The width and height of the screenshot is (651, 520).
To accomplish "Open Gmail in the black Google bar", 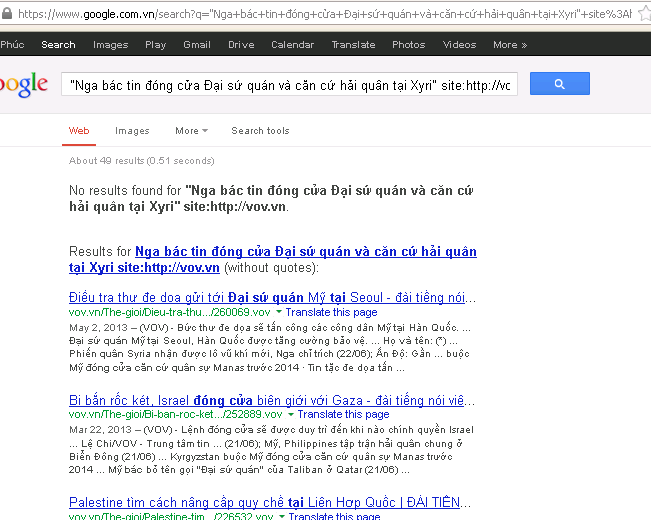I will tap(197, 44).
